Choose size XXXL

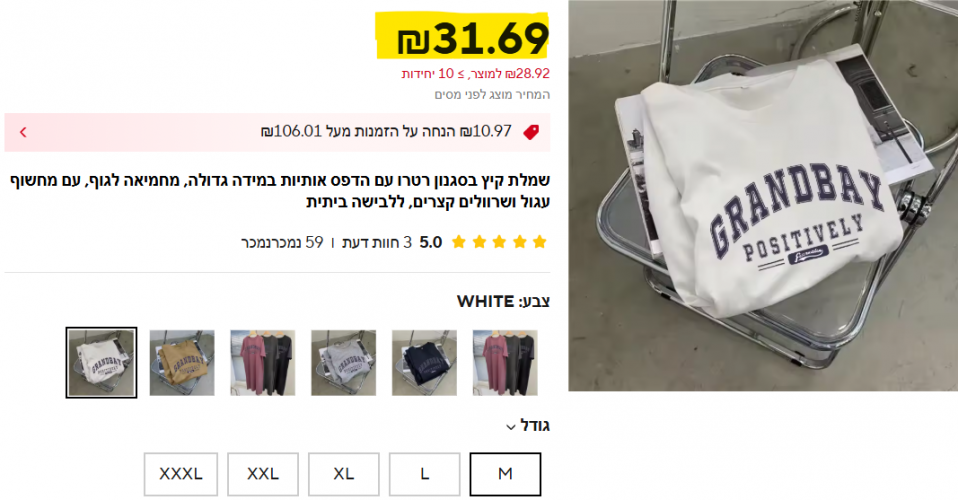point(181,474)
